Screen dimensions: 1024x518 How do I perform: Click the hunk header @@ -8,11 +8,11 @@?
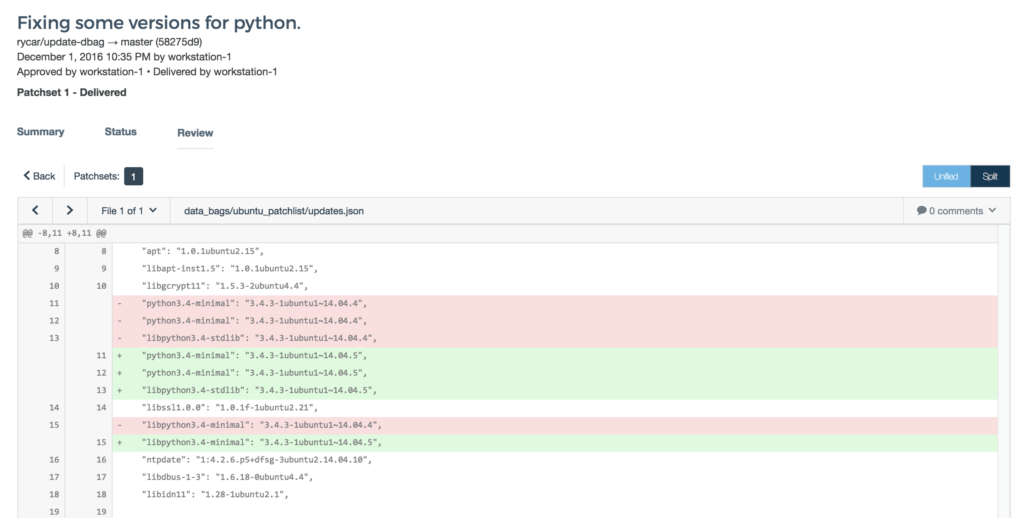point(66,233)
